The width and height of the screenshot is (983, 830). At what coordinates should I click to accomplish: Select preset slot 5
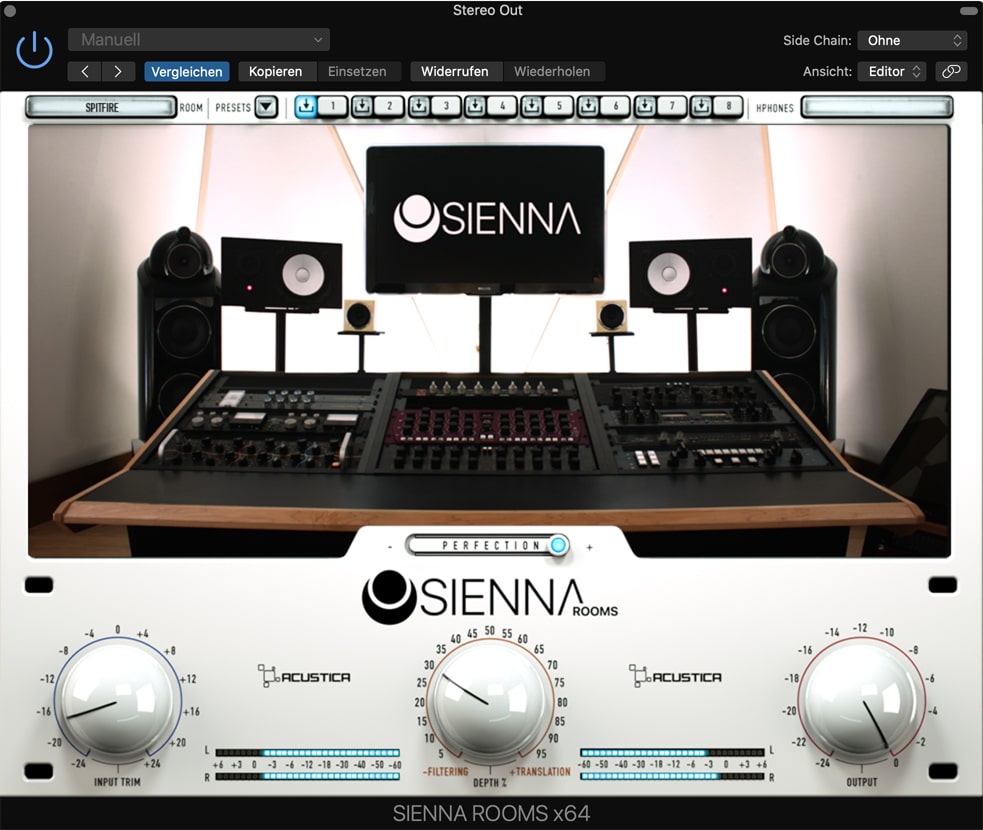pyautogui.click(x=559, y=107)
